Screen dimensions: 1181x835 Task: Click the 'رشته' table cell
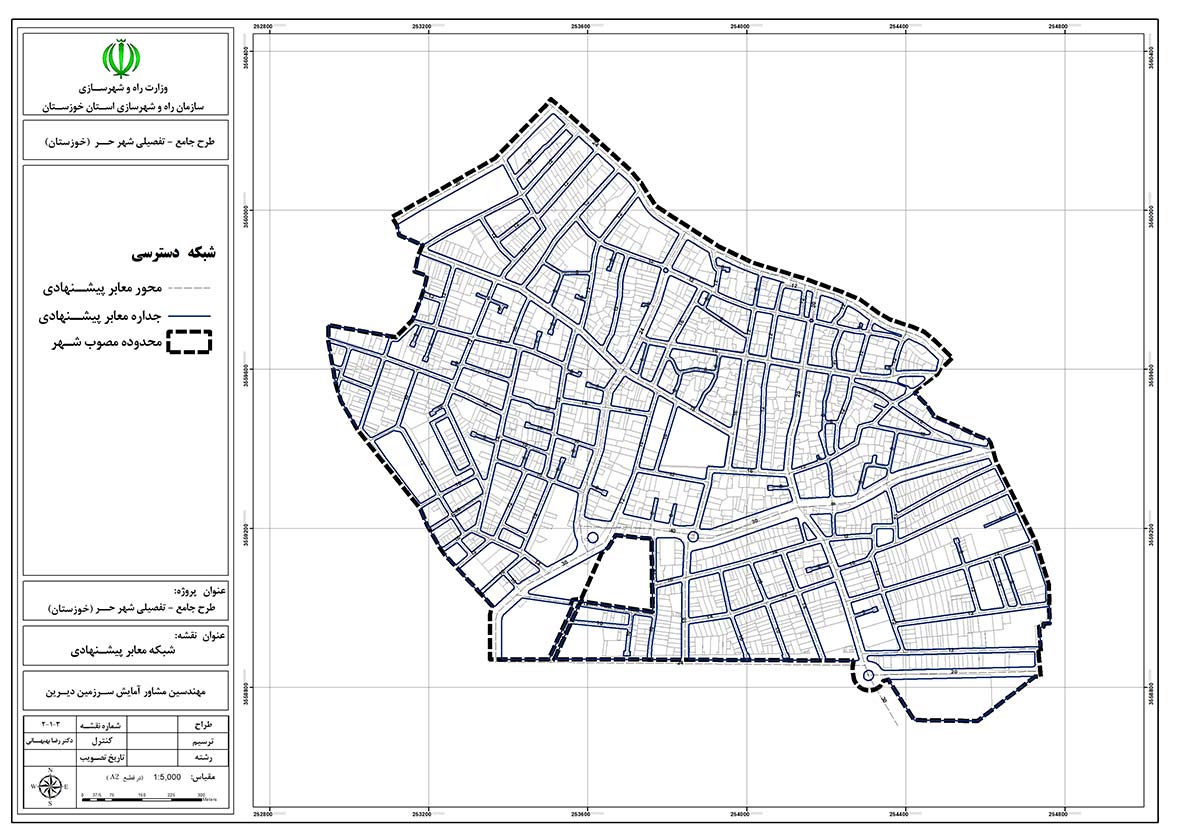pyautogui.click(x=203, y=758)
